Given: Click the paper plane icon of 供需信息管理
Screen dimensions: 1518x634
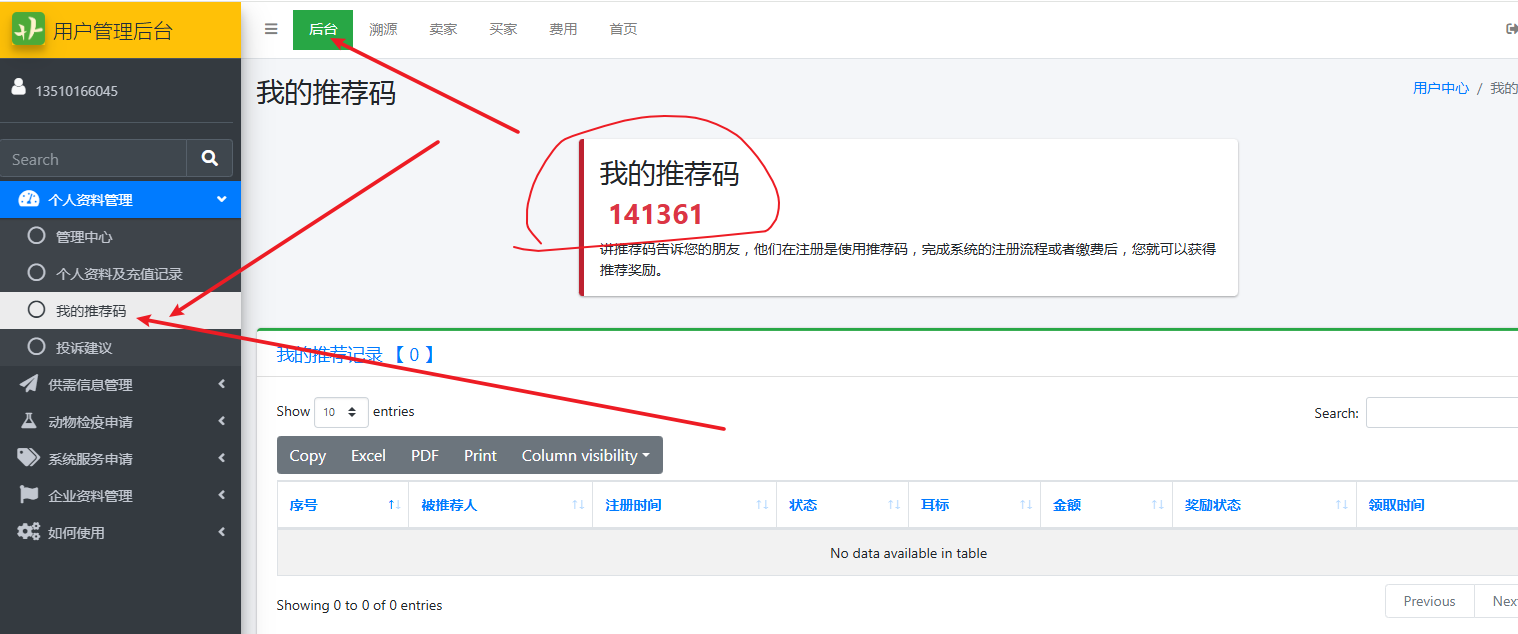Looking at the screenshot, I should [29, 384].
